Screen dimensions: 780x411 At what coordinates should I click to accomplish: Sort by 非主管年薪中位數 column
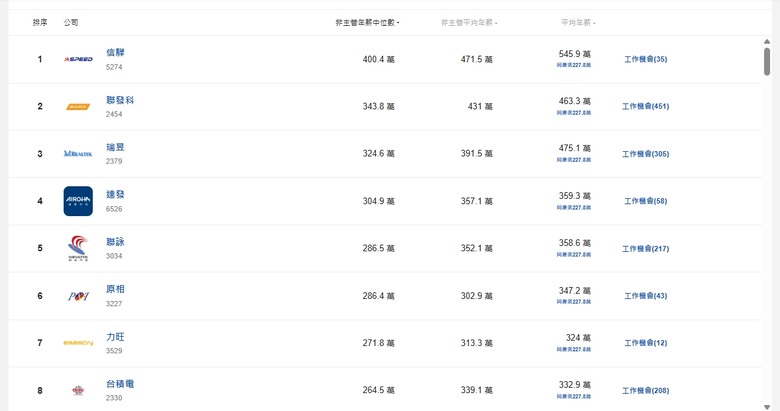367,22
